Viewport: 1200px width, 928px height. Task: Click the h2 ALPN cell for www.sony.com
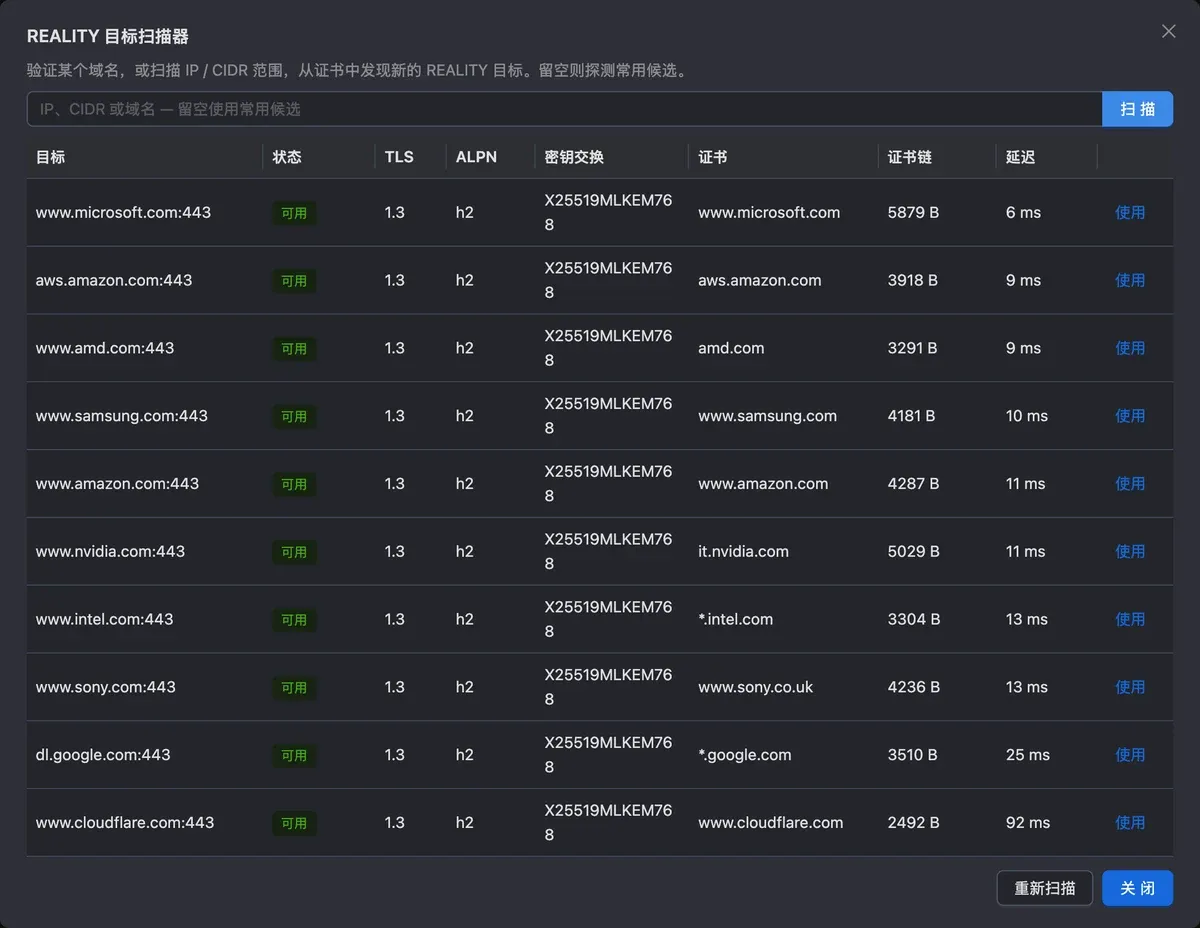[465, 687]
